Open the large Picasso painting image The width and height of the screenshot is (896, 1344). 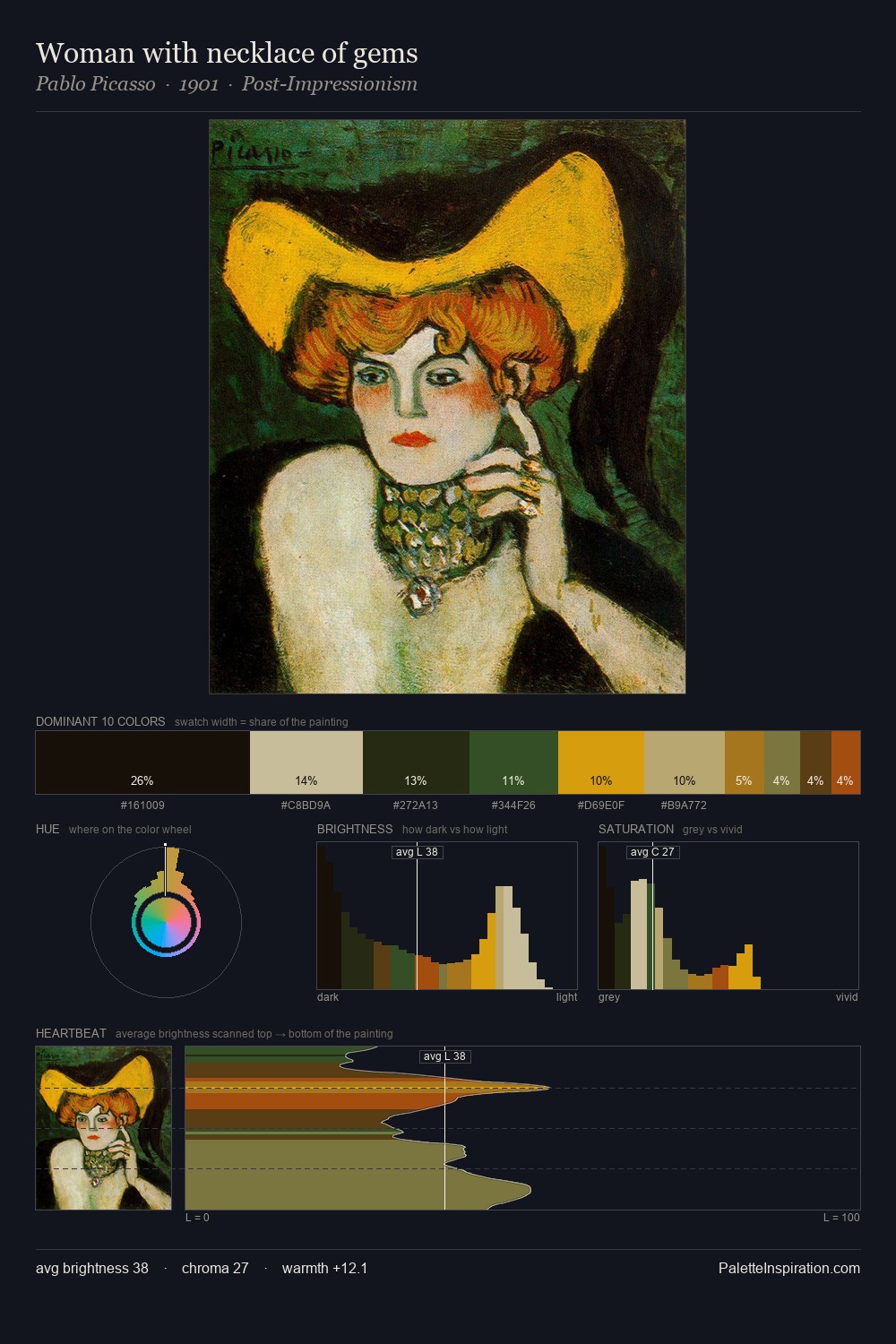(x=447, y=407)
